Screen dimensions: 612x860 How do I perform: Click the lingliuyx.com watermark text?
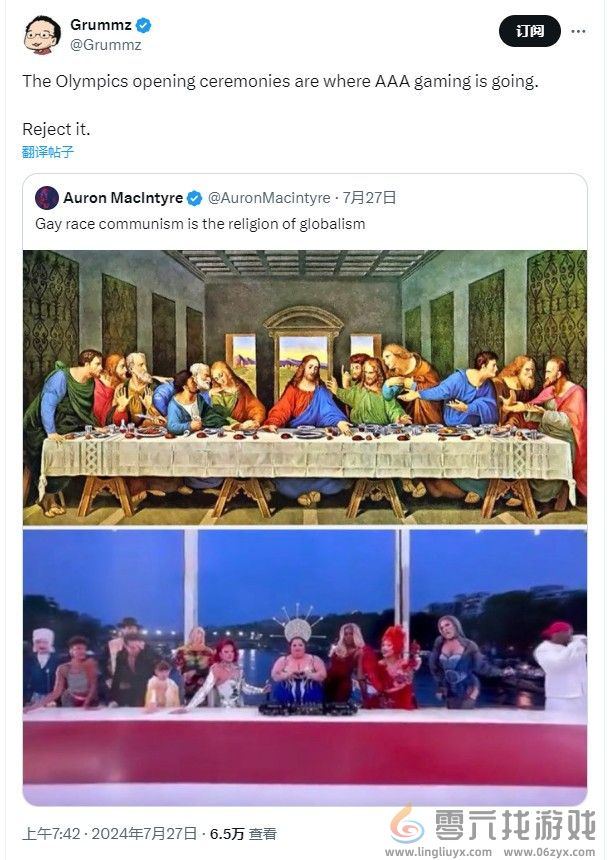438,851
